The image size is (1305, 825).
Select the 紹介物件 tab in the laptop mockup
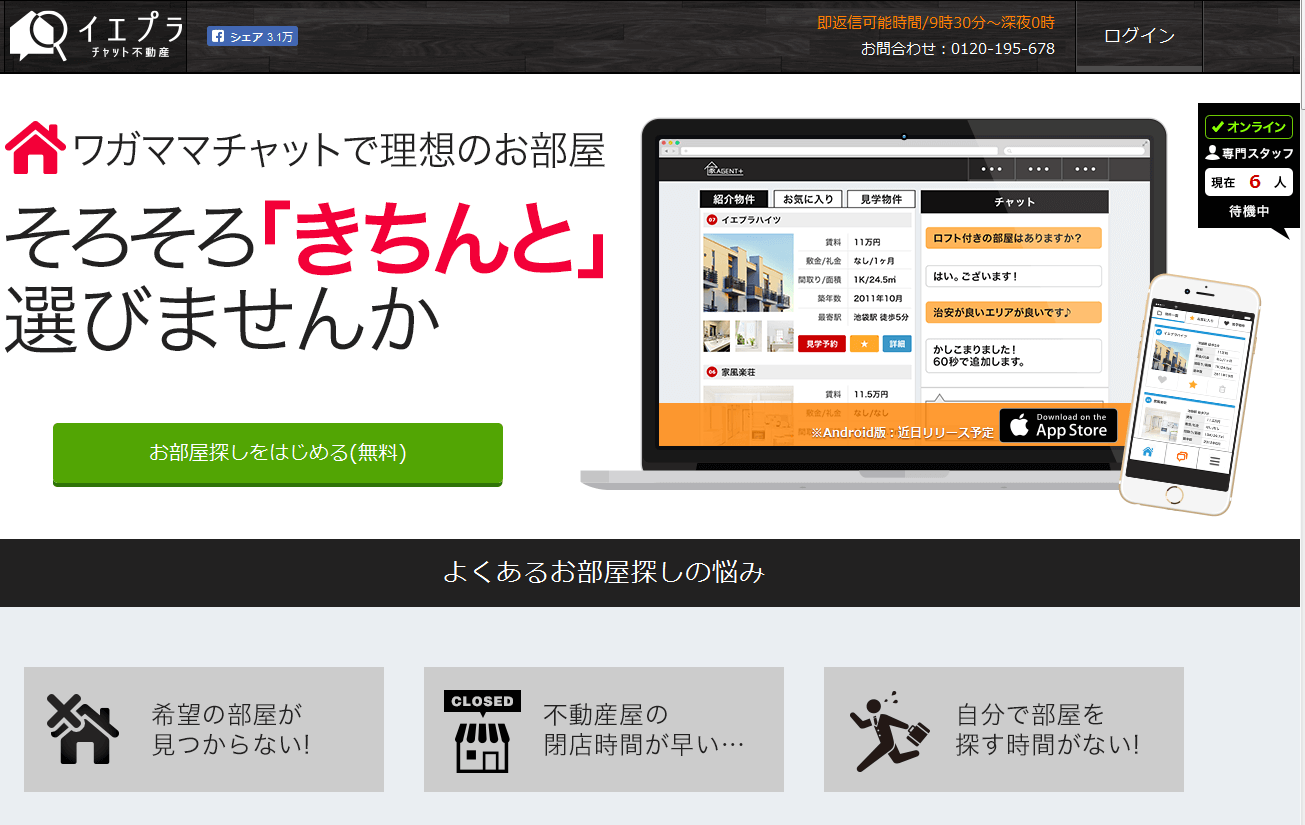click(734, 199)
